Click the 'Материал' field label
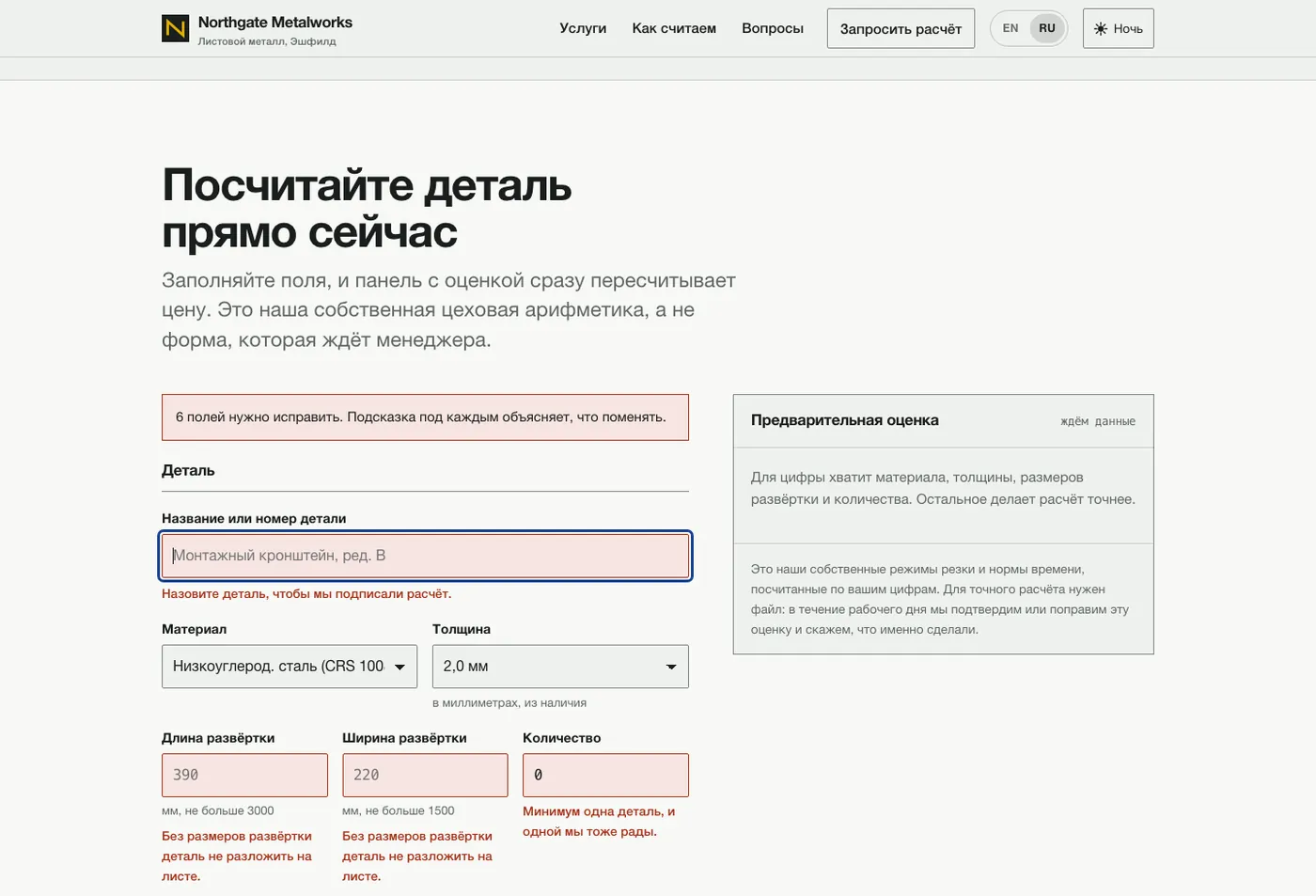Image resolution: width=1316 pixels, height=896 pixels. tap(194, 629)
